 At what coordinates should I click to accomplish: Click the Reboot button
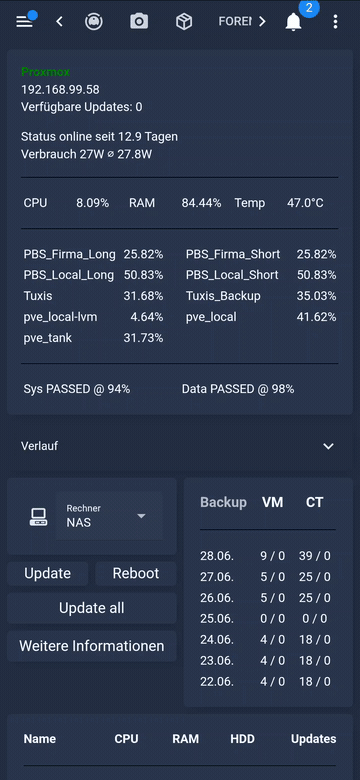136,574
